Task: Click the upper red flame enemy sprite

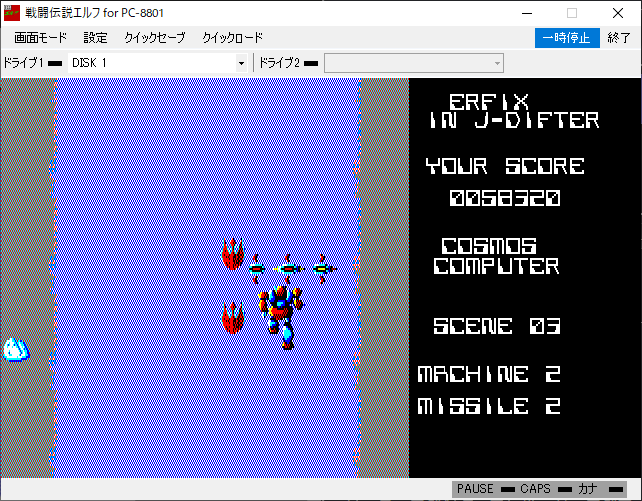Action: (x=233, y=254)
